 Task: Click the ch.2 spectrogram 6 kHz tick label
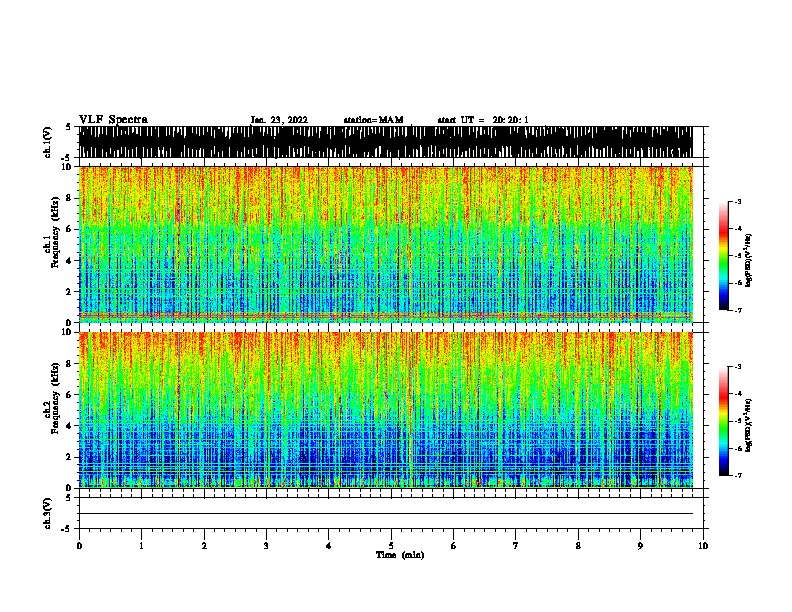[69, 394]
